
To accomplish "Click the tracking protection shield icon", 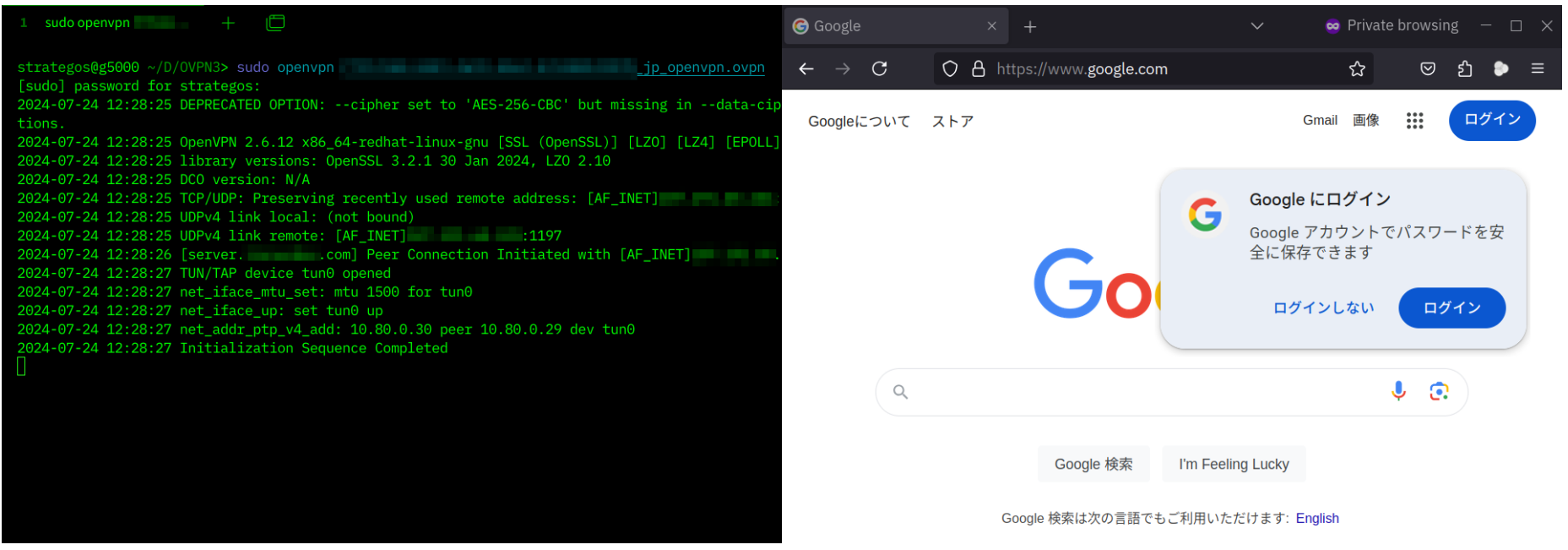I will point(950,69).
